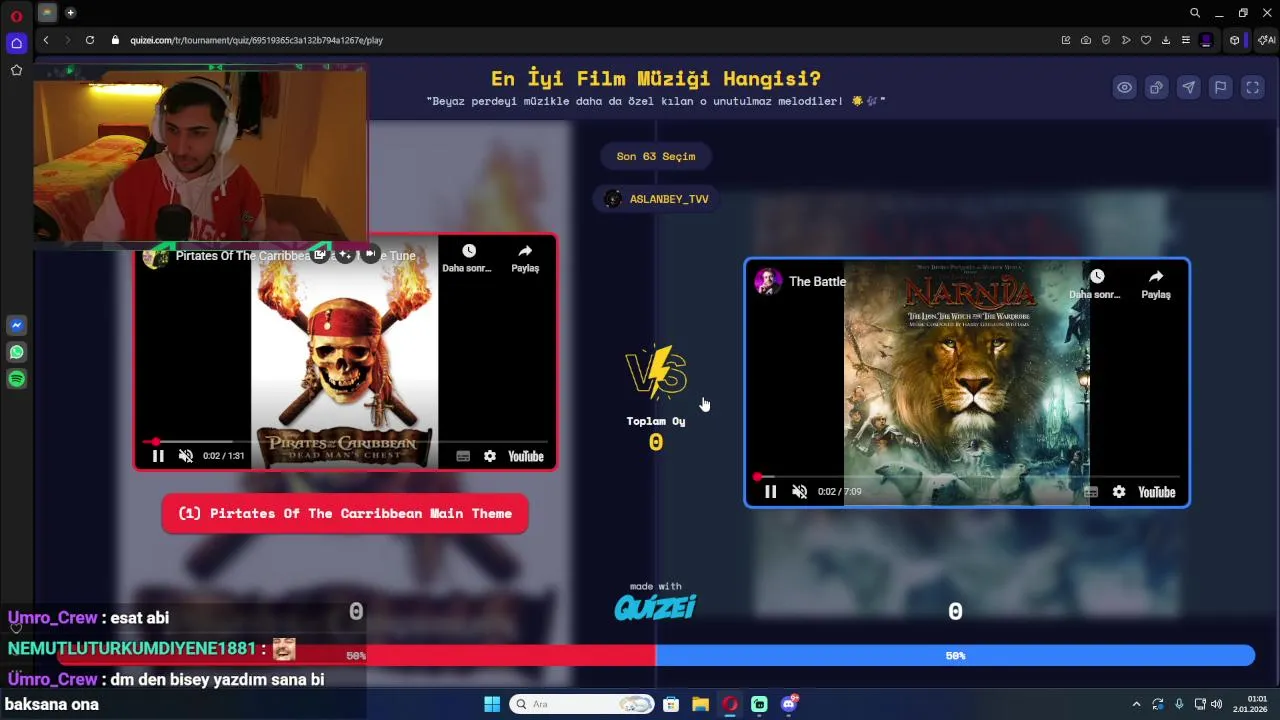1280x720 pixels.
Task: Click Paylaş share on Narnia video
Action: (1156, 284)
